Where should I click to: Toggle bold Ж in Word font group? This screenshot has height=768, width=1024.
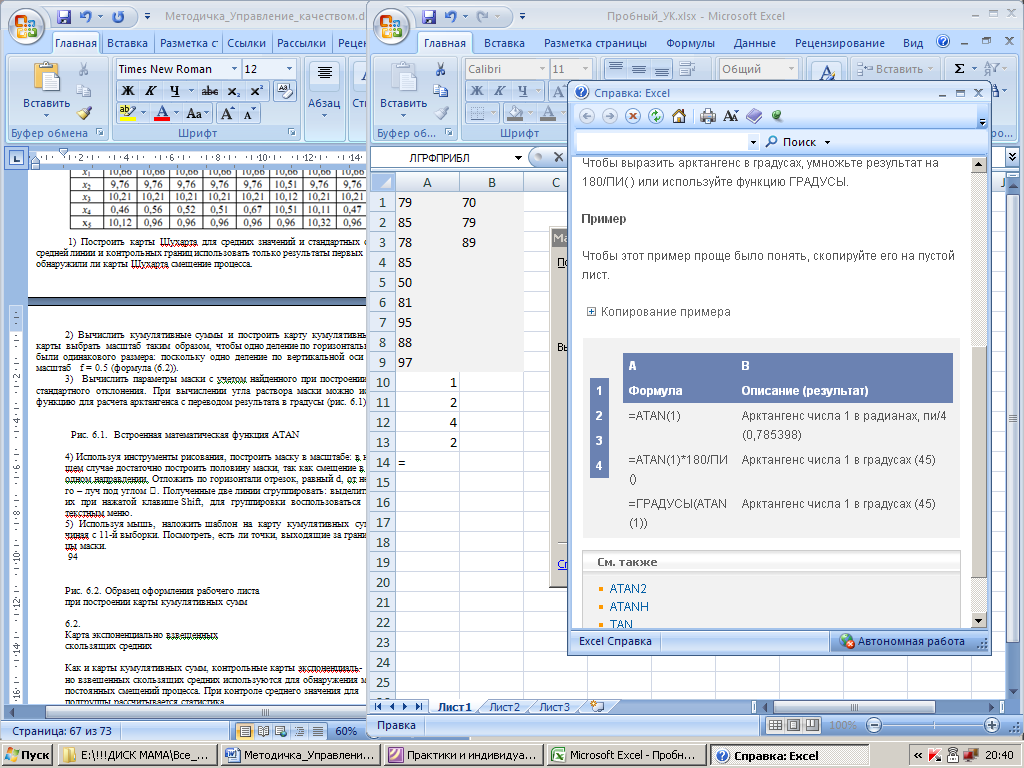coord(128,91)
